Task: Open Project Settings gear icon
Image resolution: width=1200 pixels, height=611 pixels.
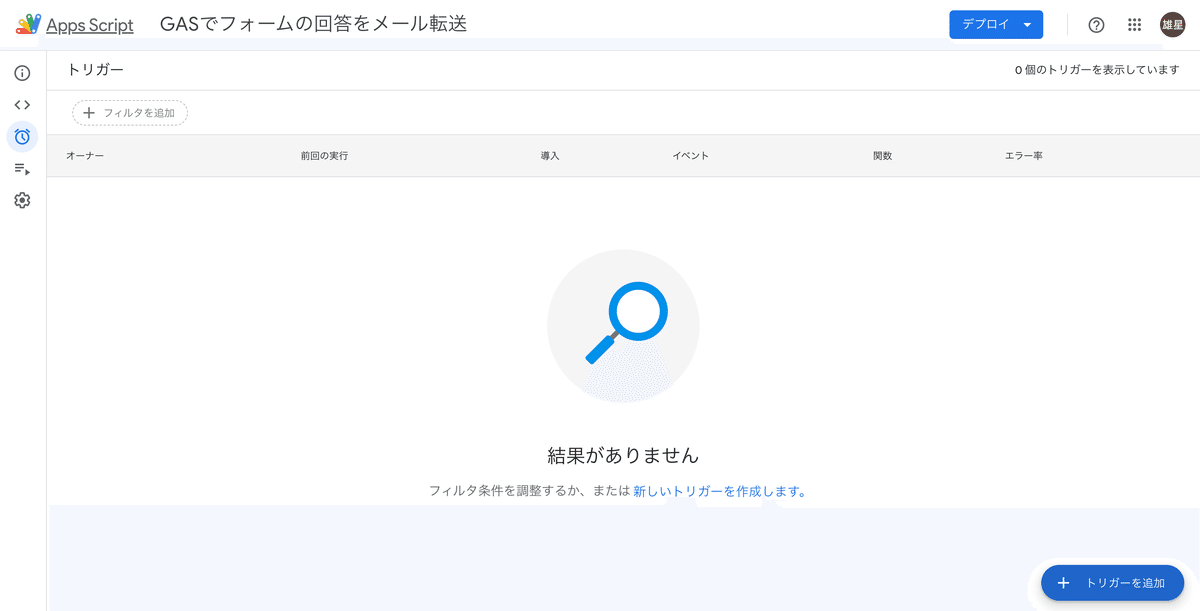Action: point(22,200)
